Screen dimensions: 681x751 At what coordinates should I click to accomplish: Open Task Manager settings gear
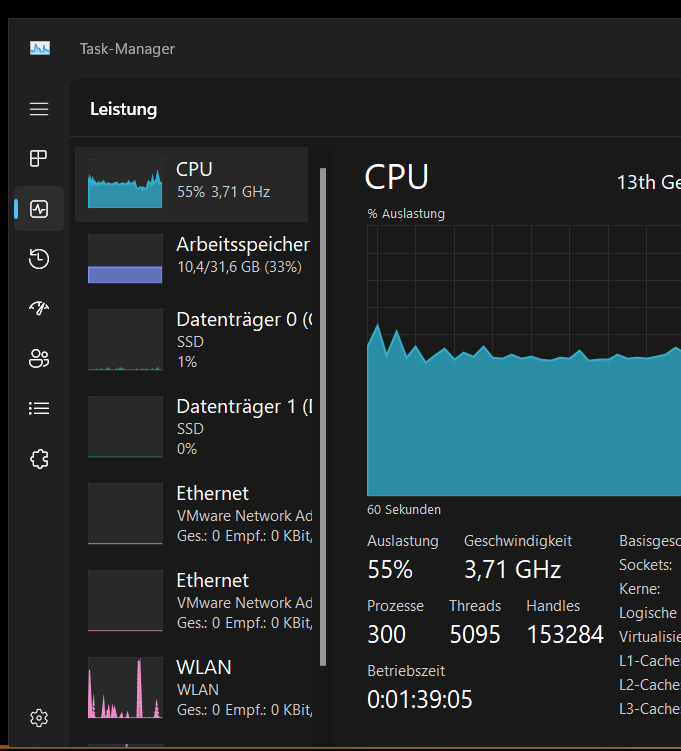(39, 718)
